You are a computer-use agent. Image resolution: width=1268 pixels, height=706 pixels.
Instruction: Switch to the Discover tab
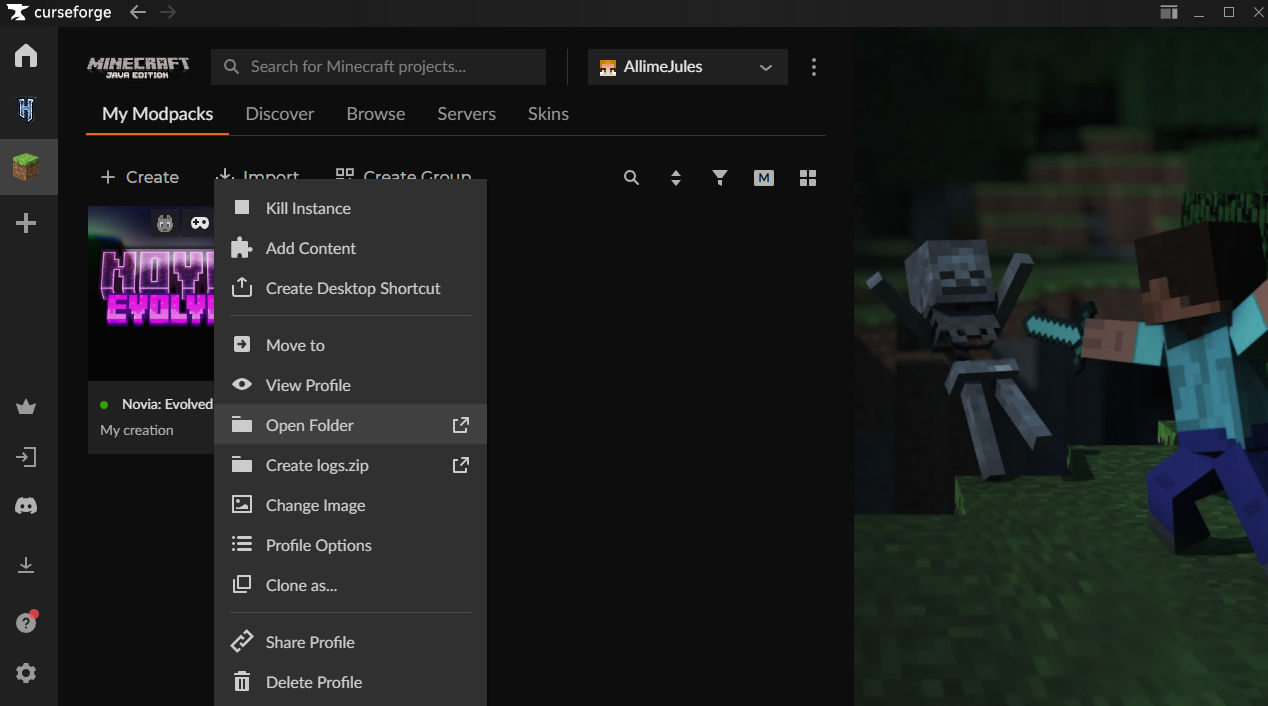click(x=280, y=114)
